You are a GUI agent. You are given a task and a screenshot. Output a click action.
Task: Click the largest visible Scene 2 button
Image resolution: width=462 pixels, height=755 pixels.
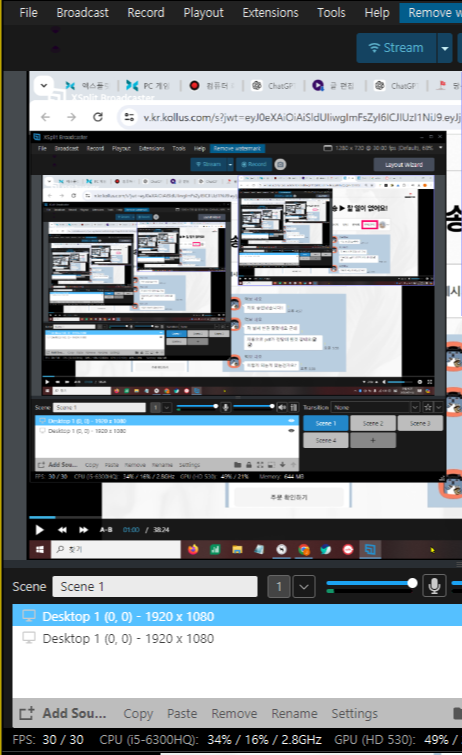coord(373,423)
